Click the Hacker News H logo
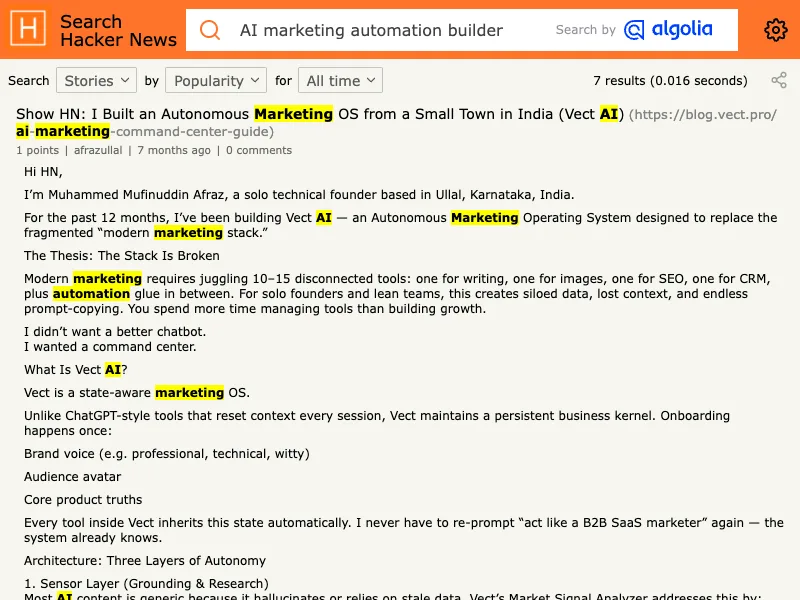800x600 pixels. point(28,29)
